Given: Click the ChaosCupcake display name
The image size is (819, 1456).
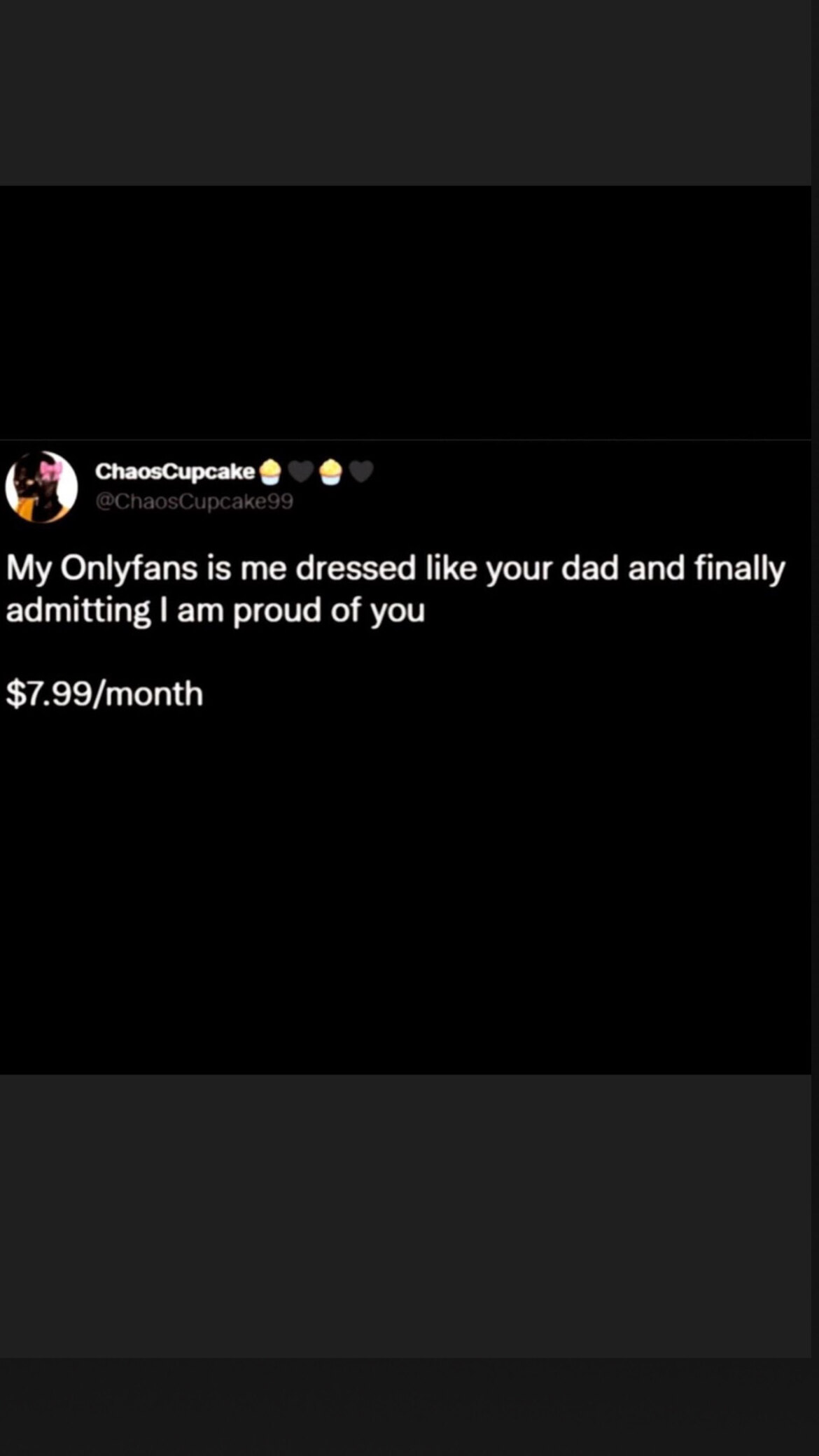Looking at the screenshot, I should pyautogui.click(x=175, y=472).
